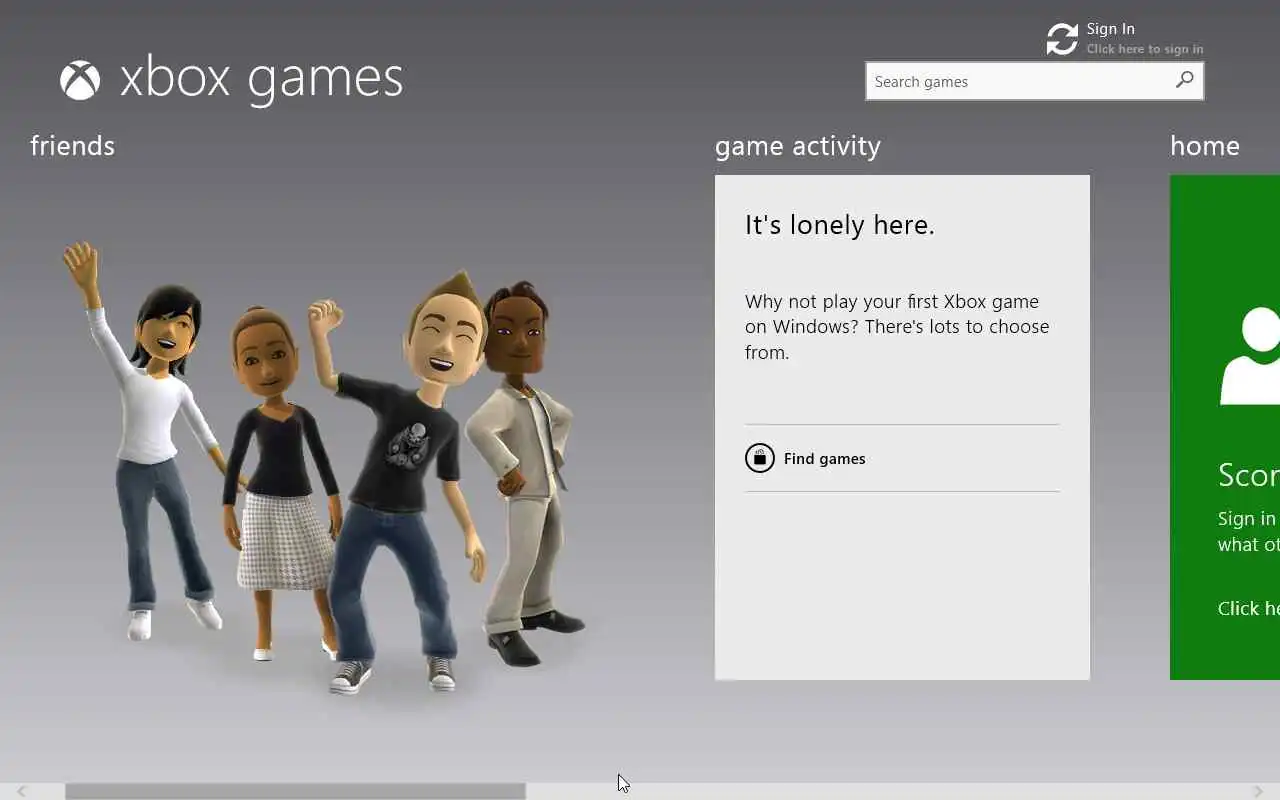Click the profile silhouette icon on green tile

click(x=1250, y=357)
